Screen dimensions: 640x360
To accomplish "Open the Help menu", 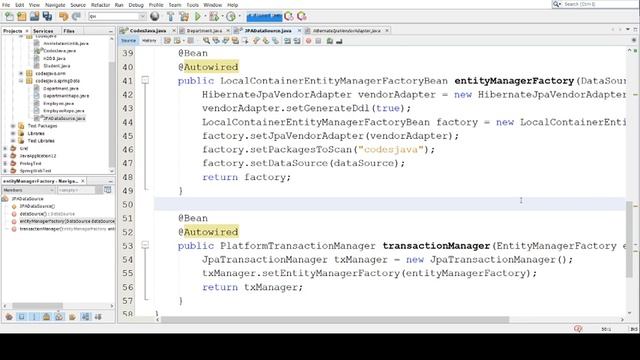I will pos(233,5).
